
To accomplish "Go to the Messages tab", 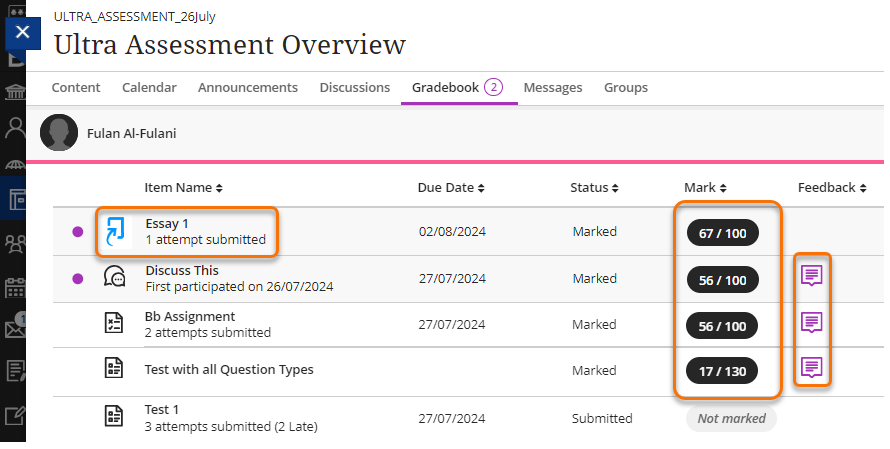I will [x=552, y=88].
